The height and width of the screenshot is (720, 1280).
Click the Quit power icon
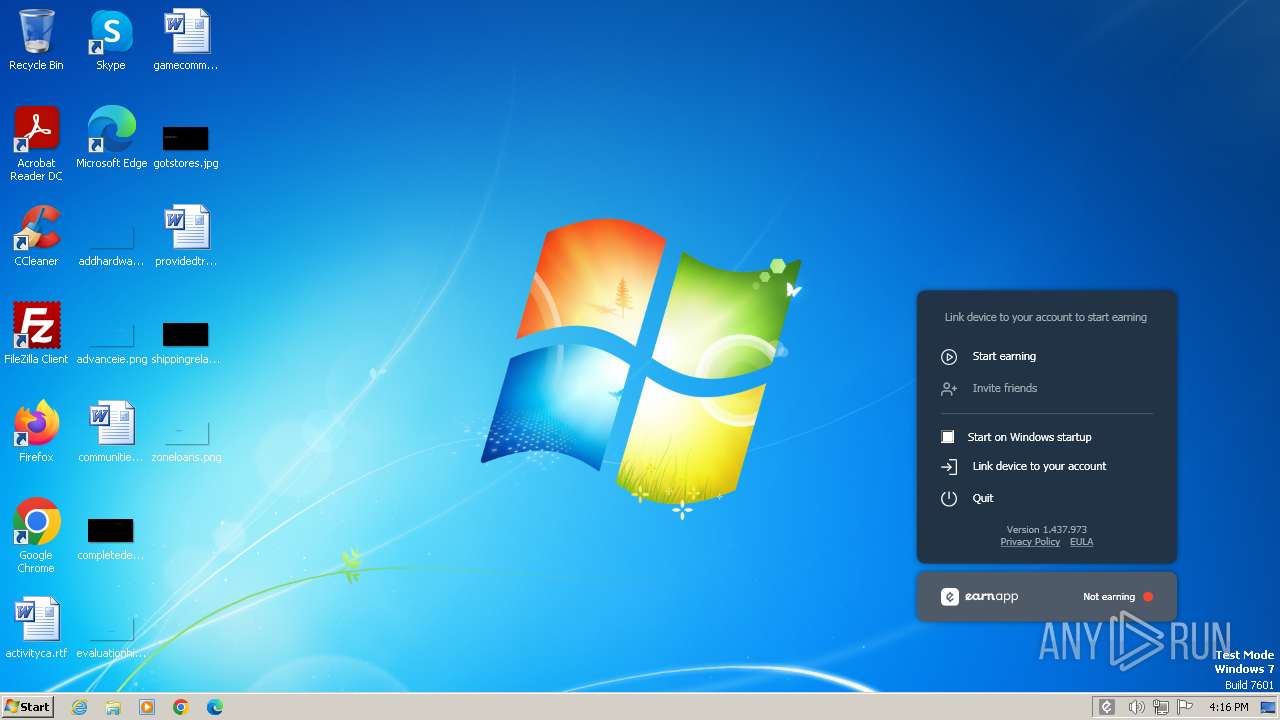coord(949,498)
